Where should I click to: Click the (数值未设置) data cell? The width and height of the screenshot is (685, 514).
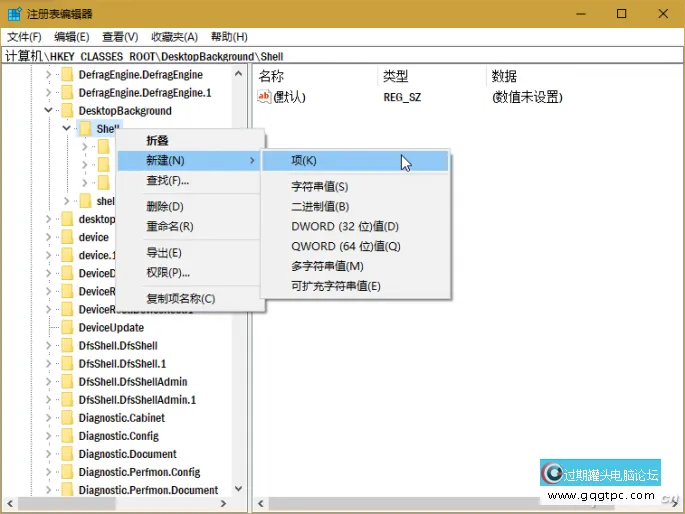[x=527, y=97]
